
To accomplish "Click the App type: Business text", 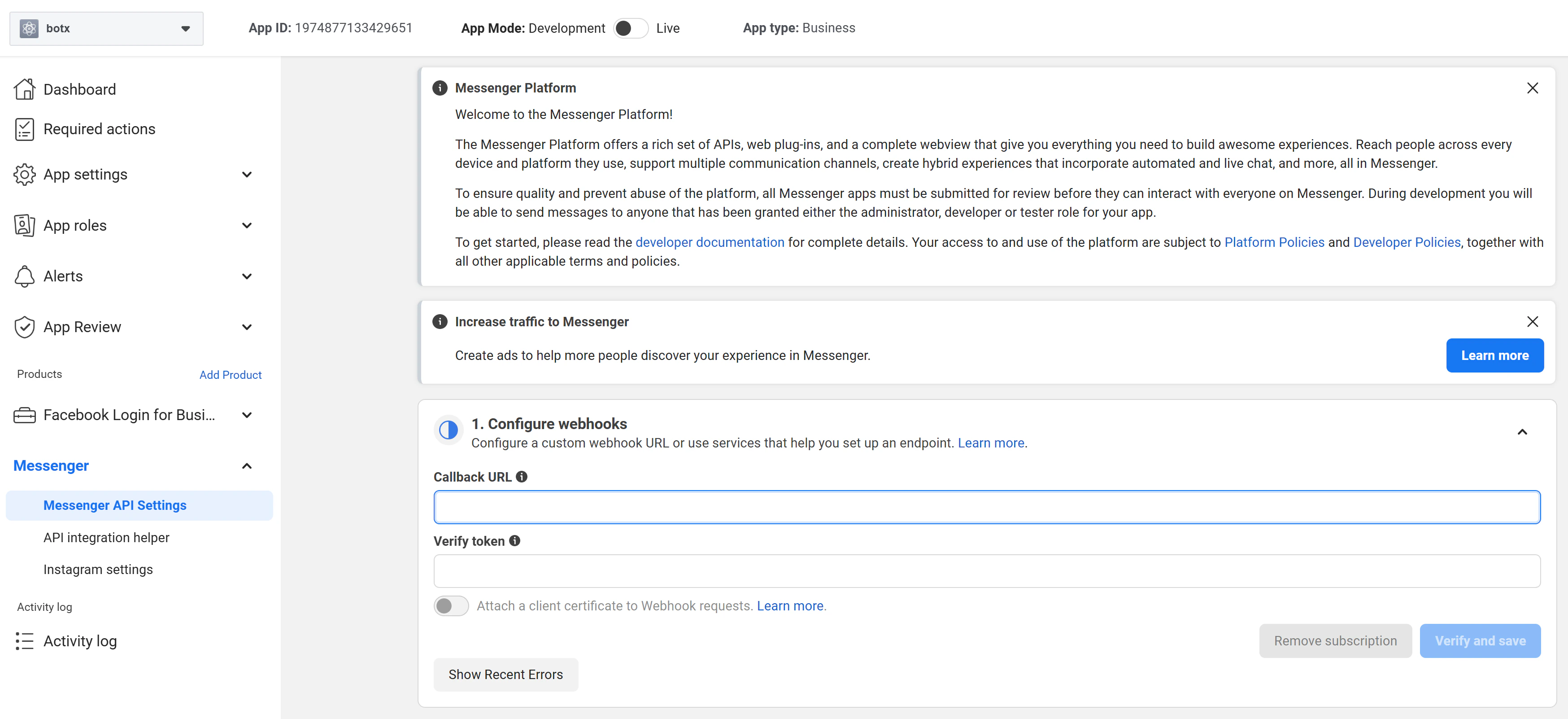I will pyautogui.click(x=799, y=28).
